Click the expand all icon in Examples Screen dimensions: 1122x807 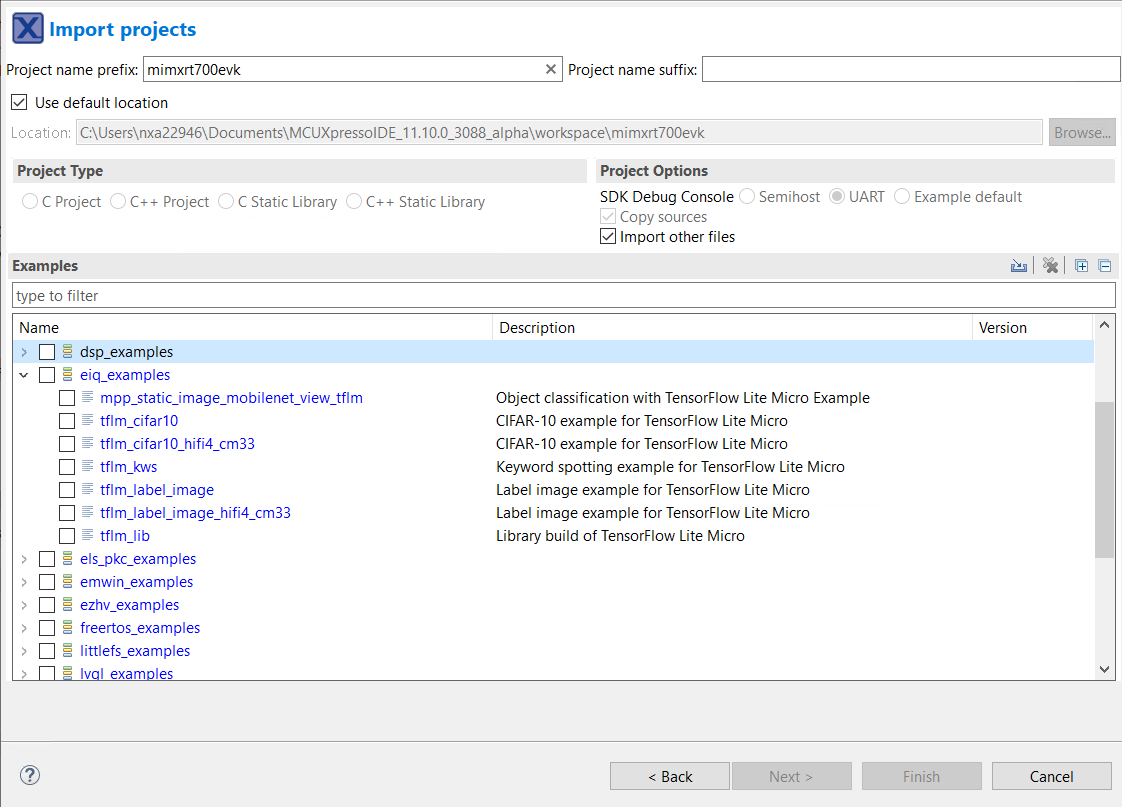click(1081, 266)
